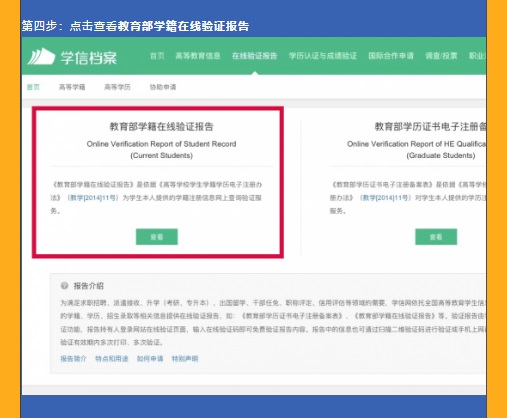This screenshot has height=418, width=507.
Task: Switch to the 协助申请 sub-tab
Action: 163,87
